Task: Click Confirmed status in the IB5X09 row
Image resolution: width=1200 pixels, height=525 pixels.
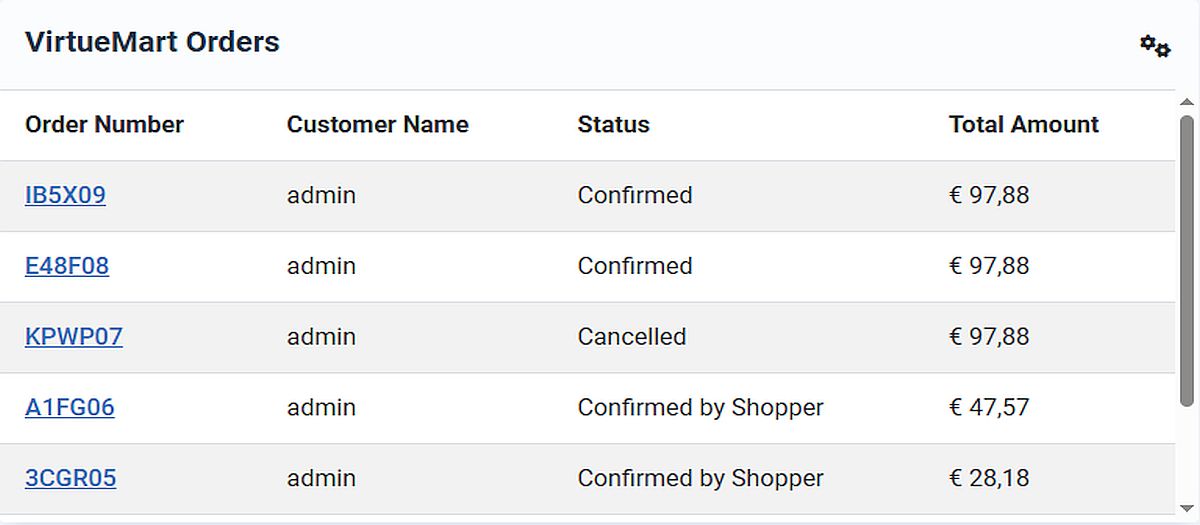Action: click(x=635, y=195)
